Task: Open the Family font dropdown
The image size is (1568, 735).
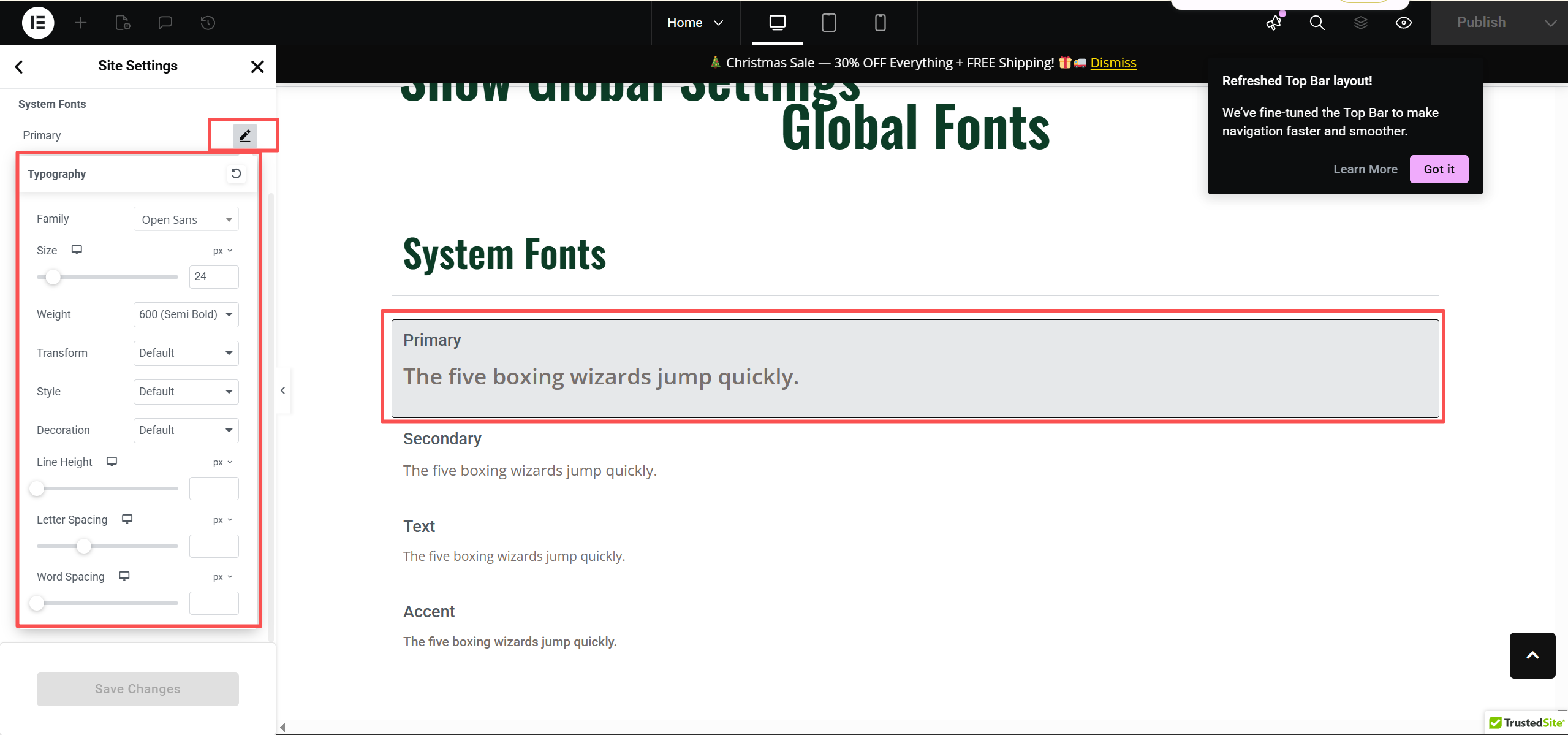Action: click(x=186, y=219)
